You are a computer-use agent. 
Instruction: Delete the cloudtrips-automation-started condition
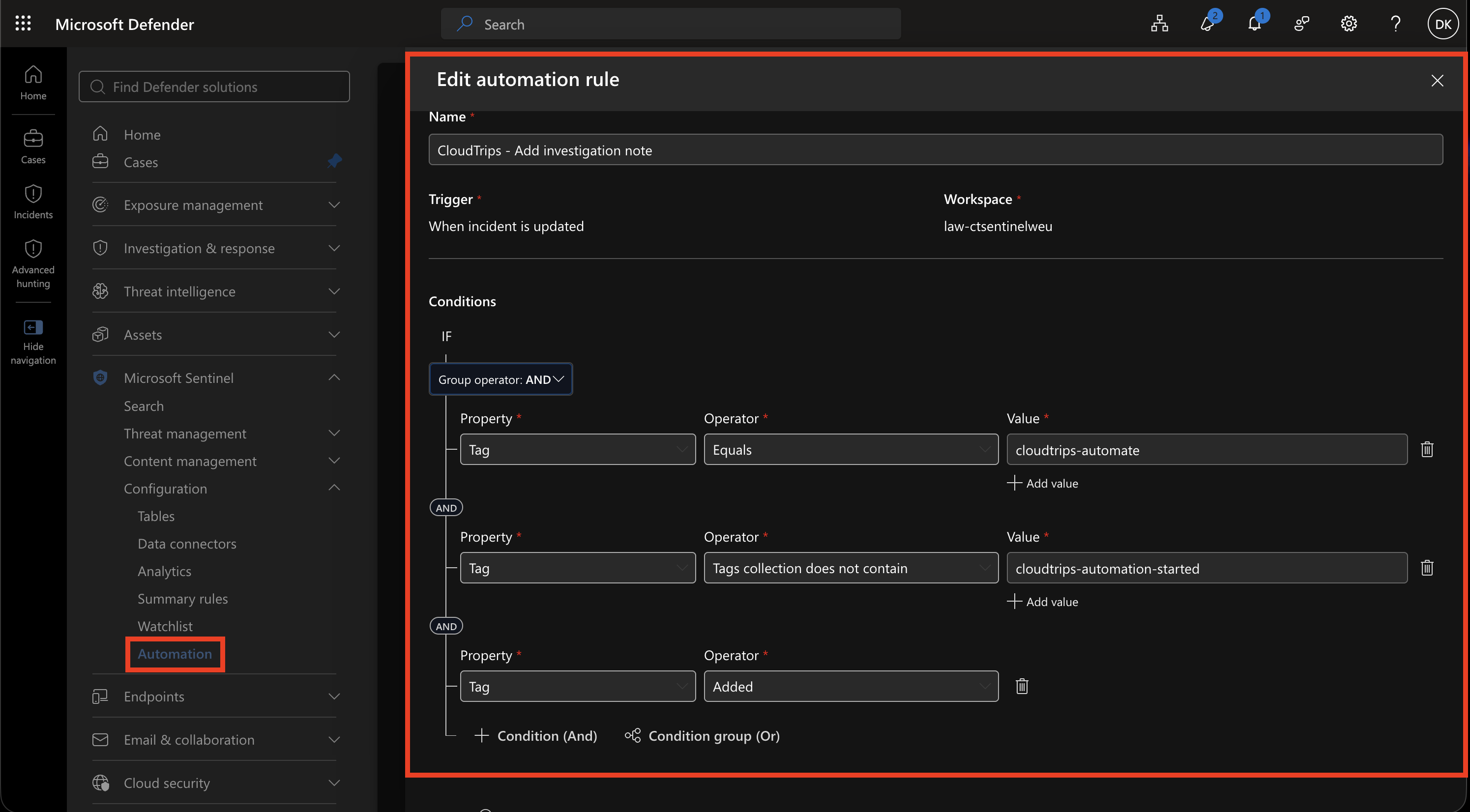click(1427, 567)
